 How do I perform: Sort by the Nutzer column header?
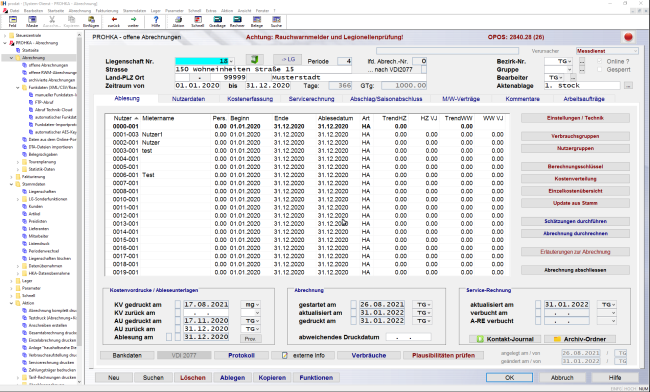pyautogui.click(x=123, y=118)
